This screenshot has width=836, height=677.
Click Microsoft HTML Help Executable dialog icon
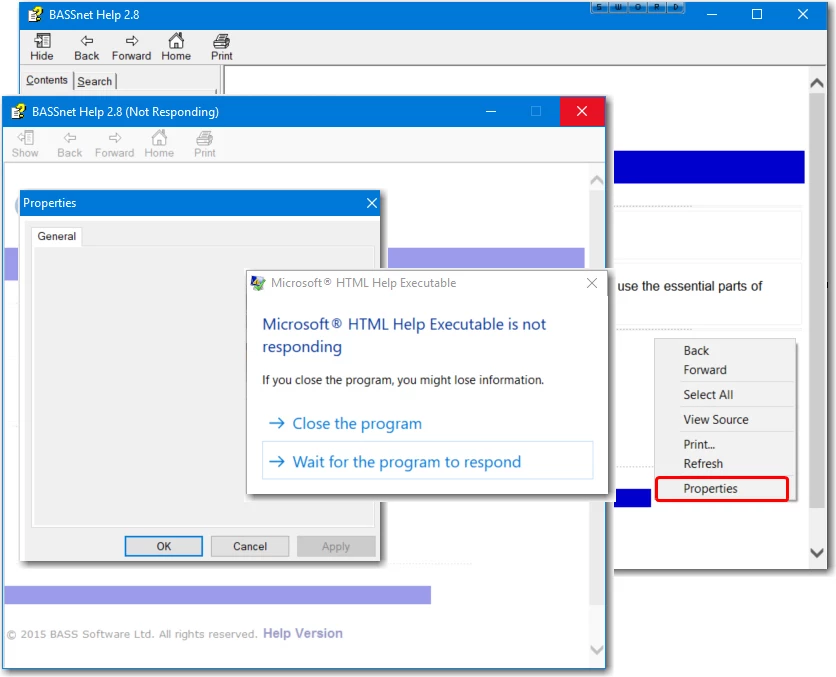(x=258, y=283)
